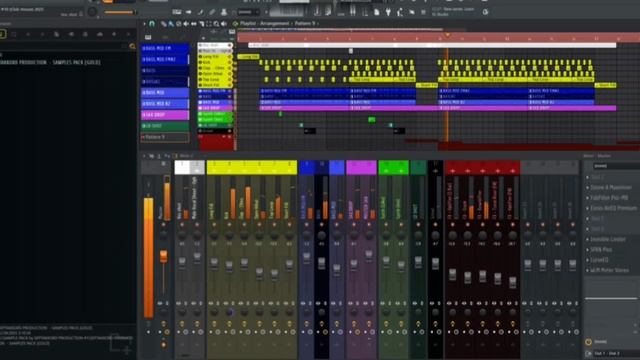Screen dimensions: 640x360
Task: Select LD SHOT in the pattern picker
Action: click(x=165, y=127)
